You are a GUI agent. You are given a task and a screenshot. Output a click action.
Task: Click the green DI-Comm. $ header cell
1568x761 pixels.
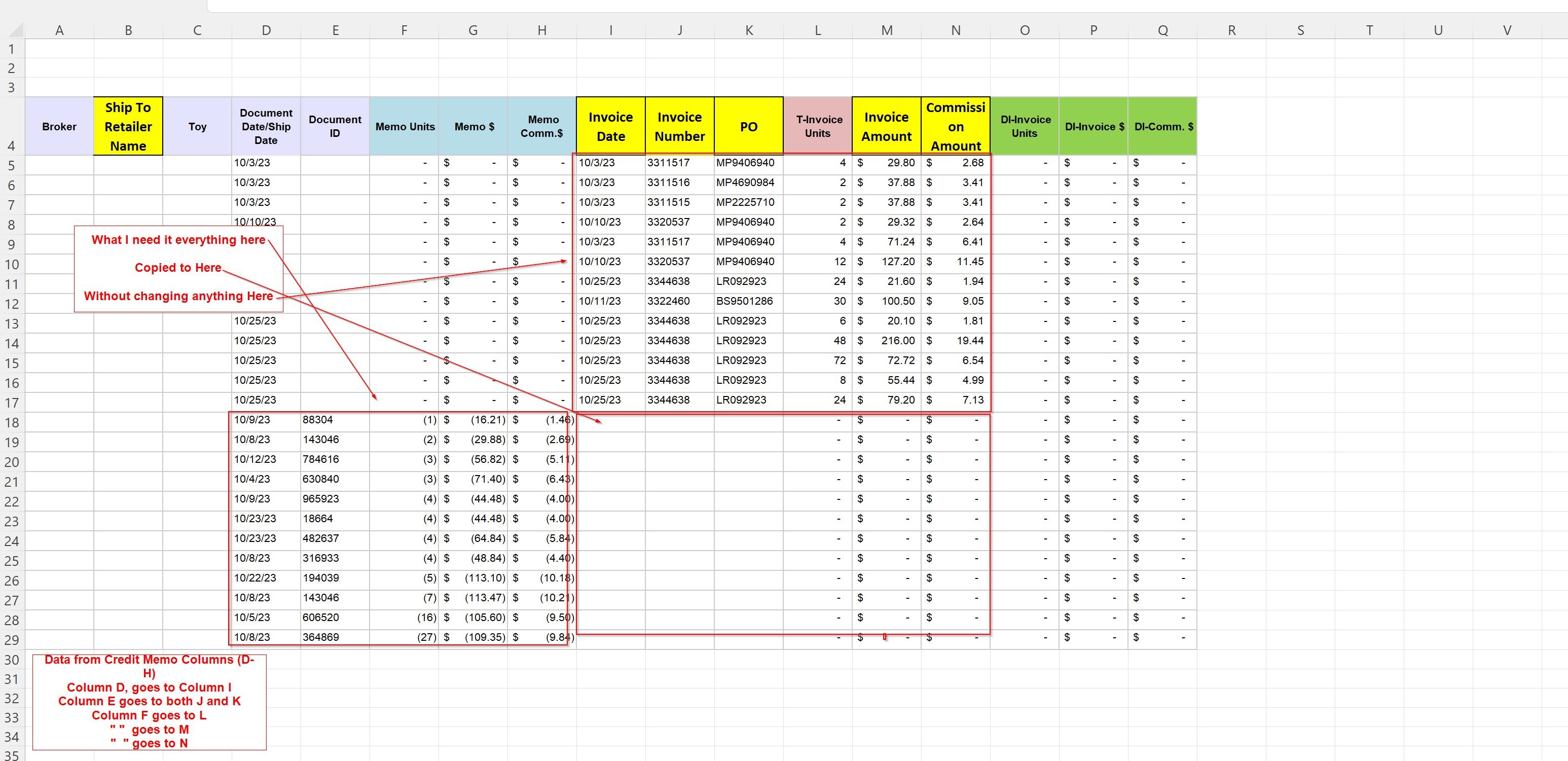(1162, 127)
